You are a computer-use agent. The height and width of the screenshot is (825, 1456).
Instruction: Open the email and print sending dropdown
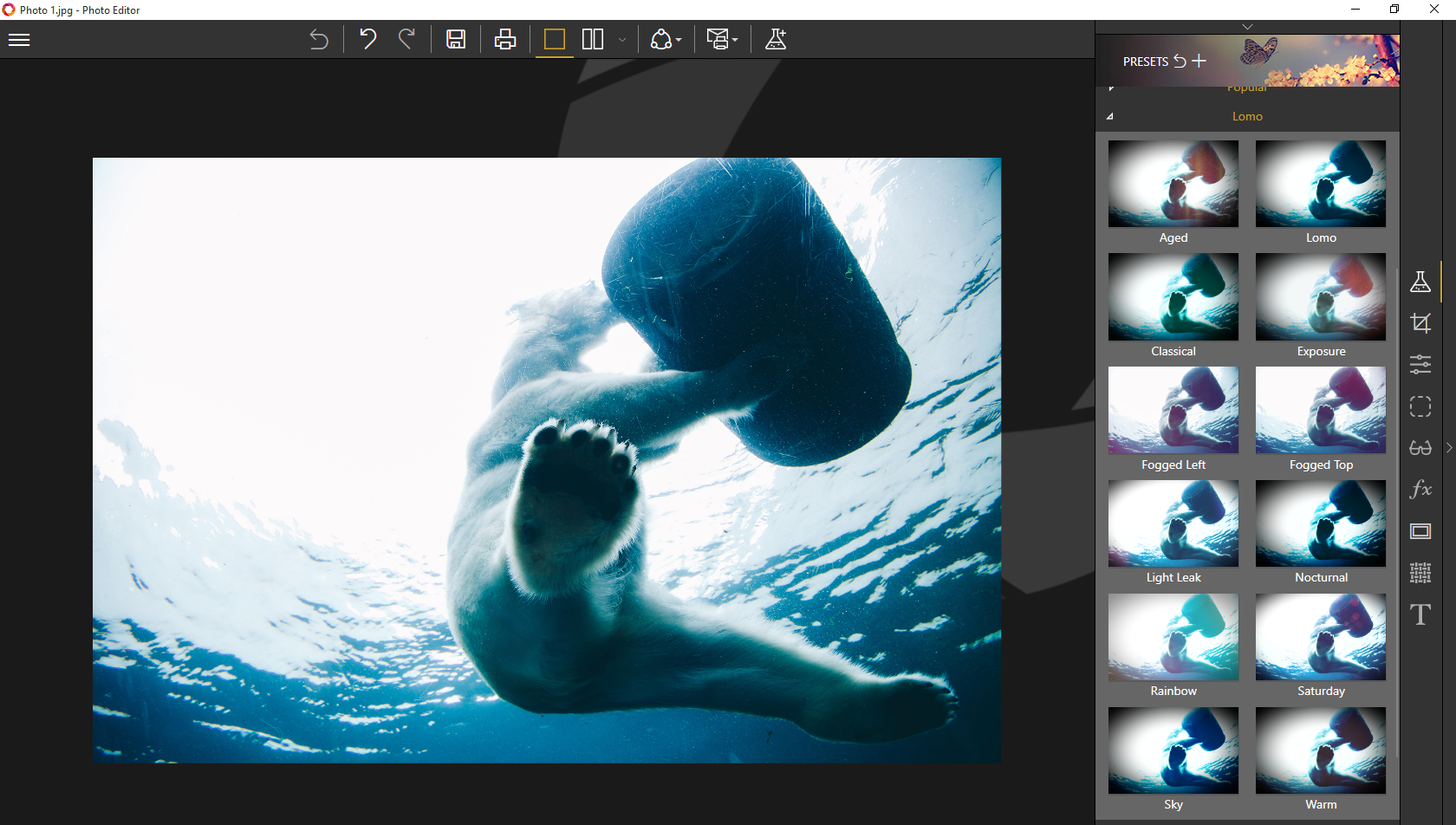[x=722, y=40]
